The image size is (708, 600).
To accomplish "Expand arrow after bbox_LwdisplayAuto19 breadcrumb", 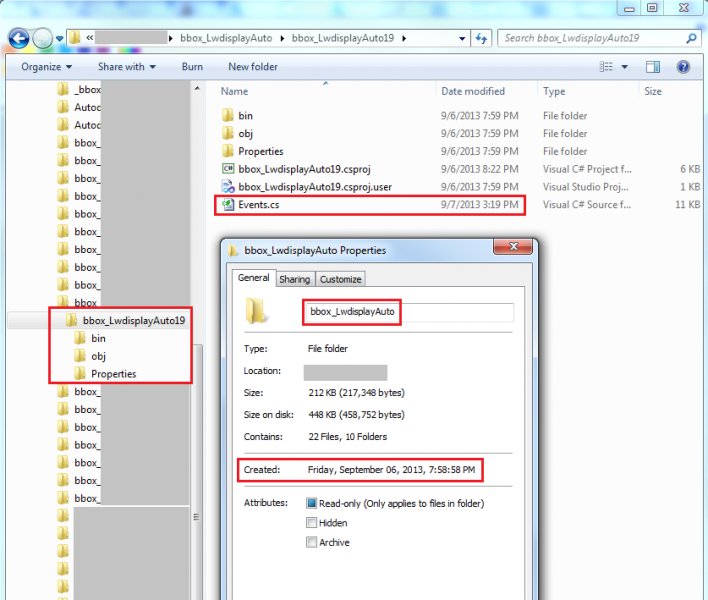I will pos(404,39).
